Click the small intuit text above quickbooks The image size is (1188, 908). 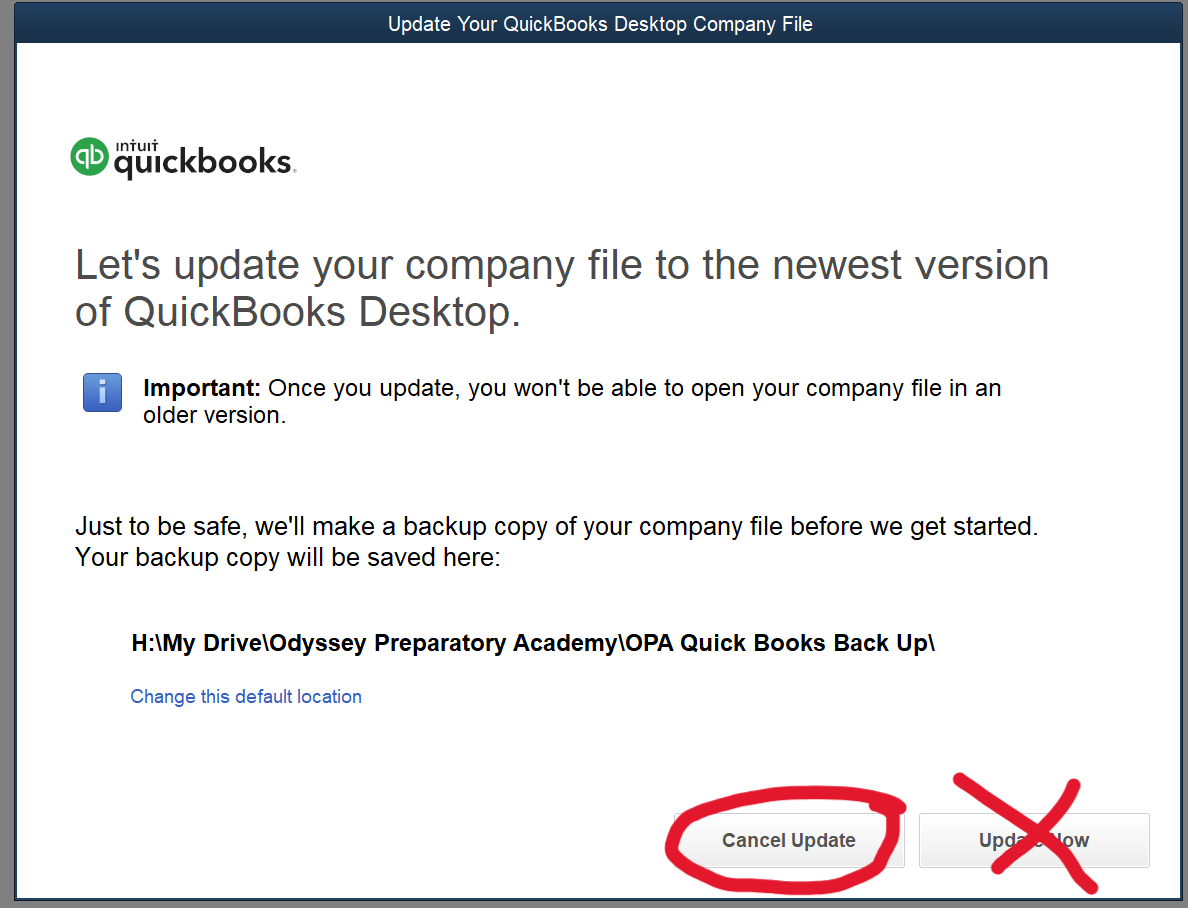click(x=137, y=145)
